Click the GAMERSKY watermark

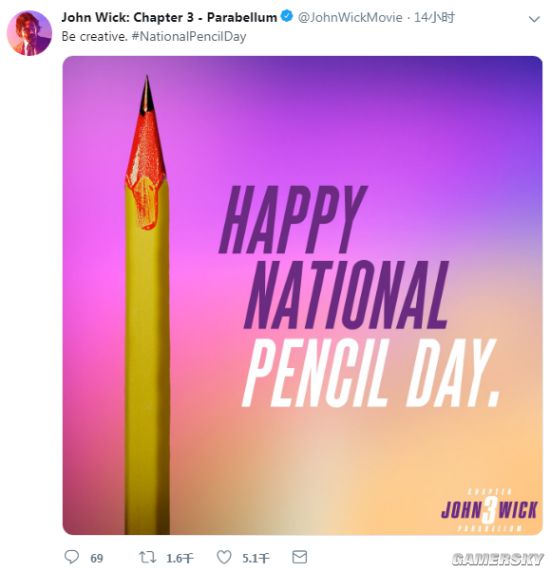point(498,559)
